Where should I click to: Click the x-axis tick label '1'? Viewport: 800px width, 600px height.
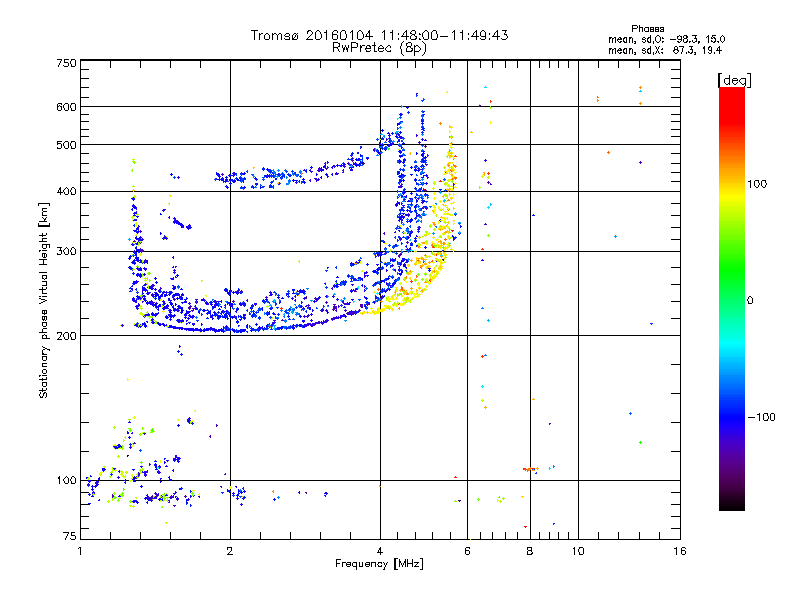click(x=80, y=551)
